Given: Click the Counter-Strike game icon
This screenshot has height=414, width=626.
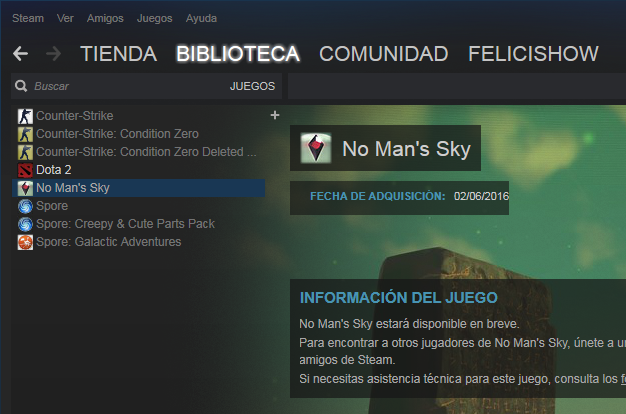Looking at the screenshot, I should click(25, 116).
